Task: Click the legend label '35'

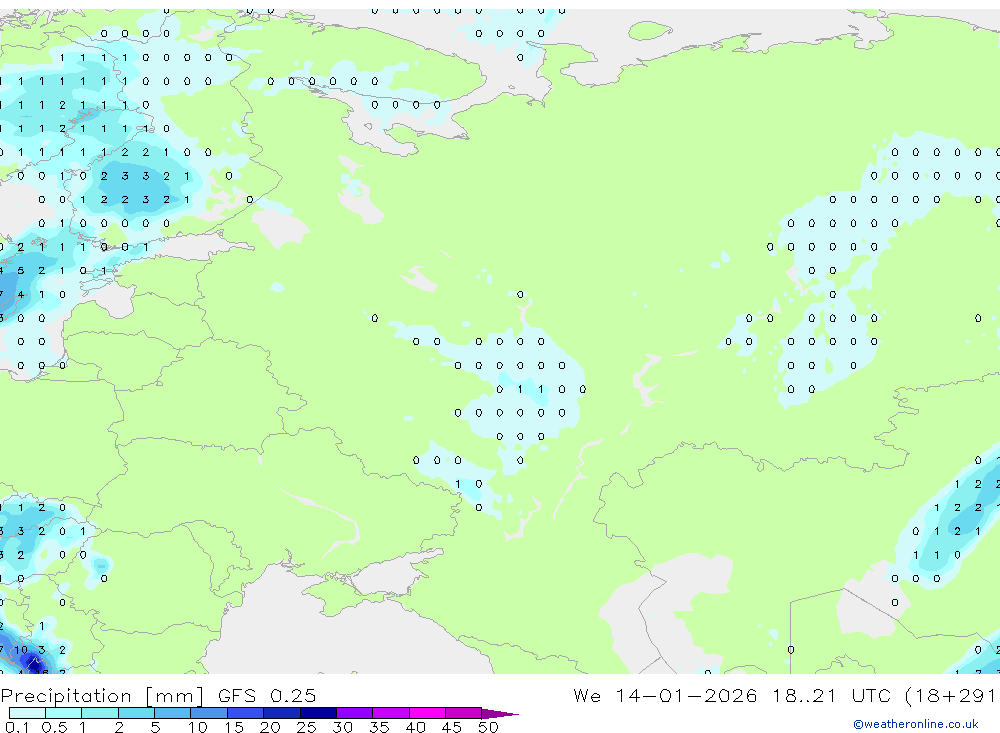Action: (x=379, y=727)
